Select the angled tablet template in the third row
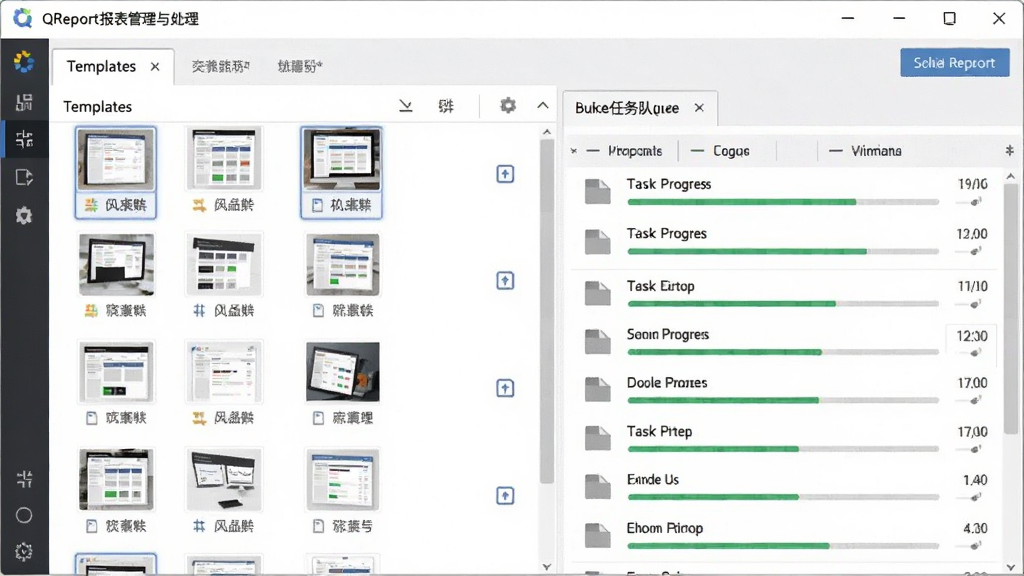 click(x=343, y=372)
